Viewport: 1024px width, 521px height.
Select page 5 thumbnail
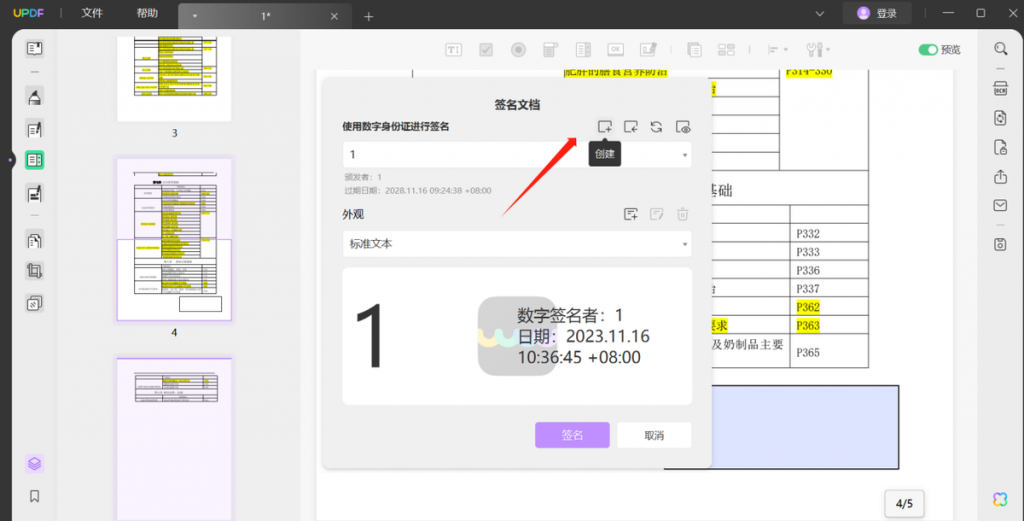coord(174,439)
